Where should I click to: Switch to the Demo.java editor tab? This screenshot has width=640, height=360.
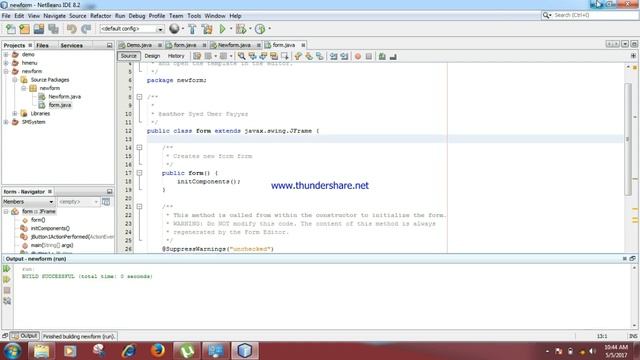pos(139,45)
